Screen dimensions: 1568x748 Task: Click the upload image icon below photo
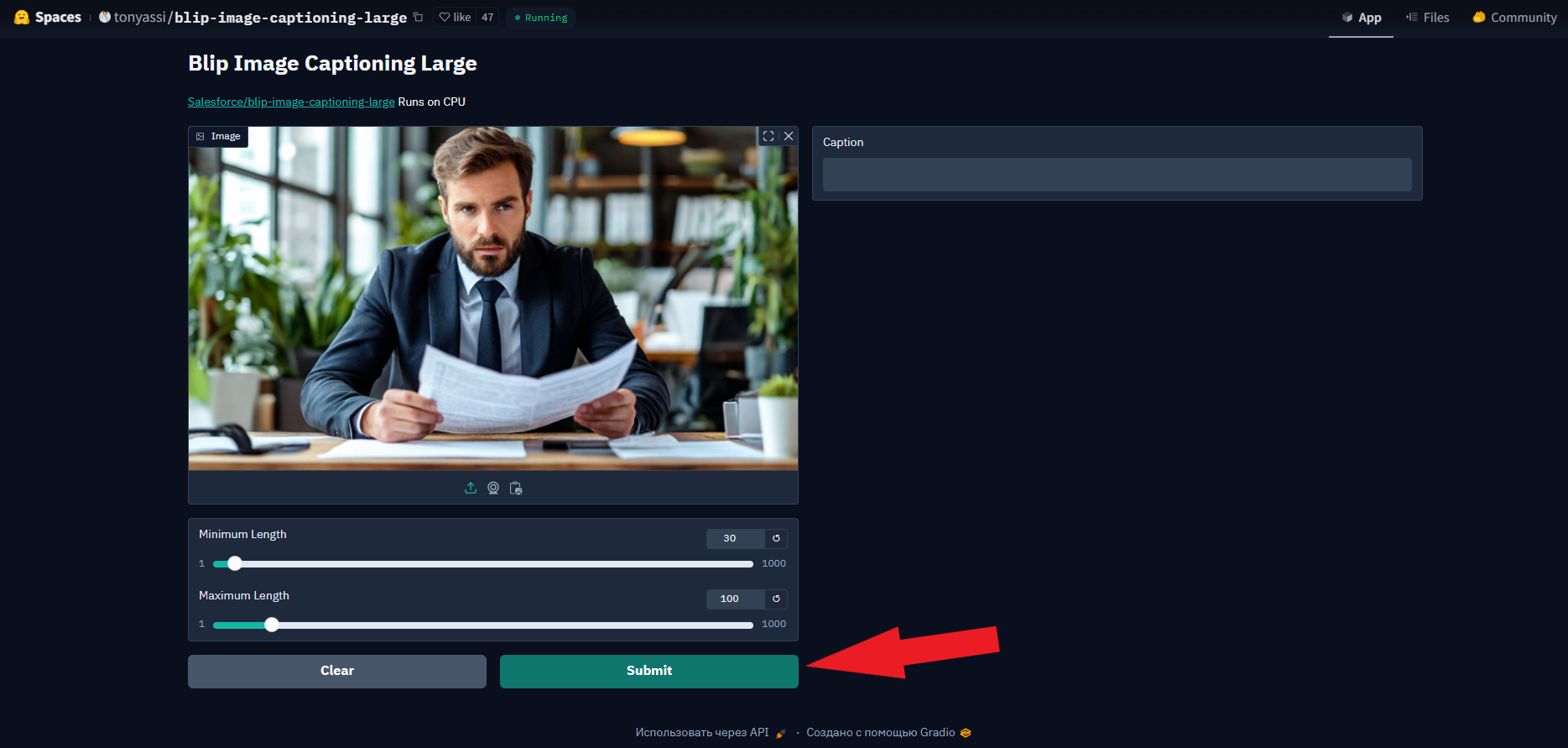471,488
